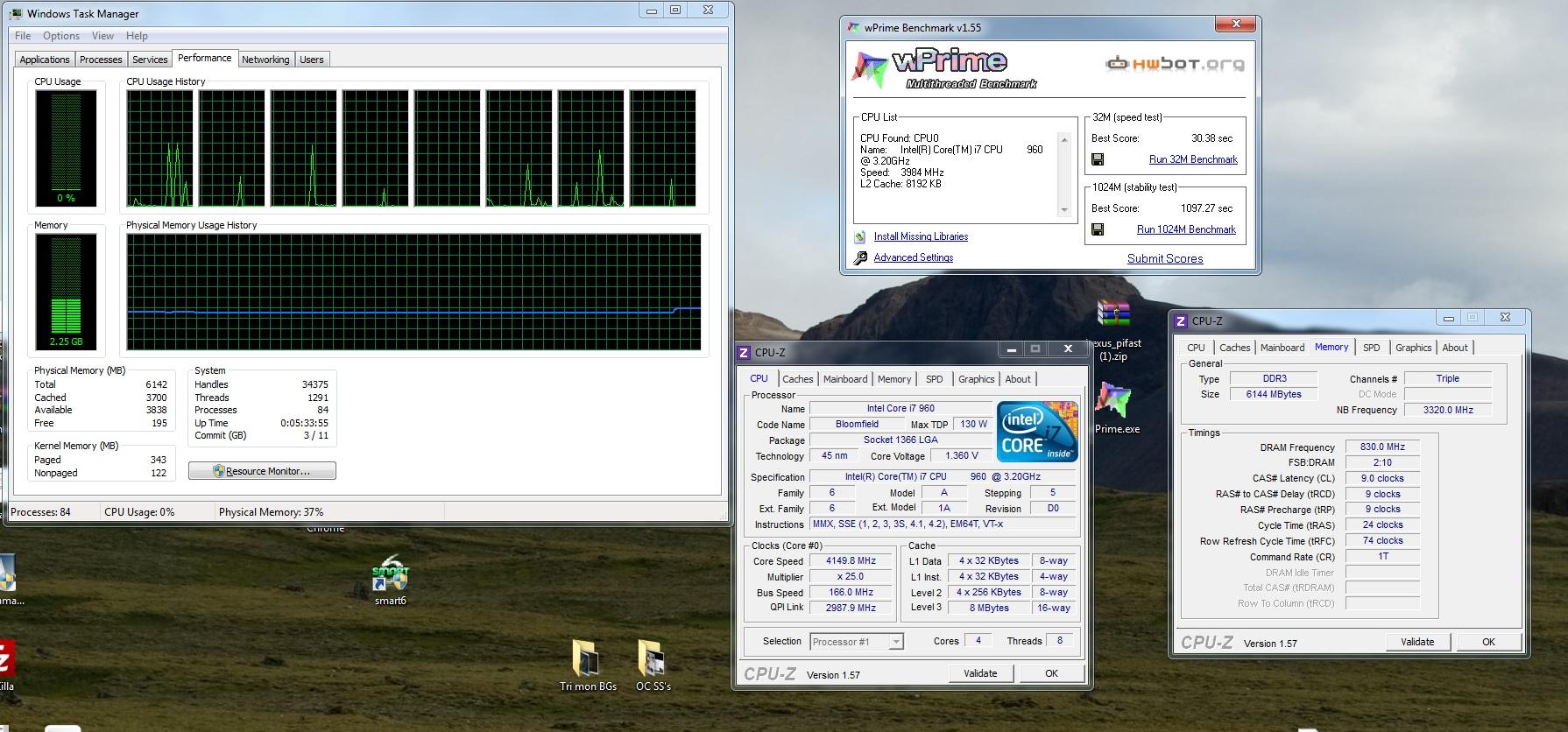Click the Multiplier x 25.0 value
The image size is (1568, 732).
click(x=850, y=577)
